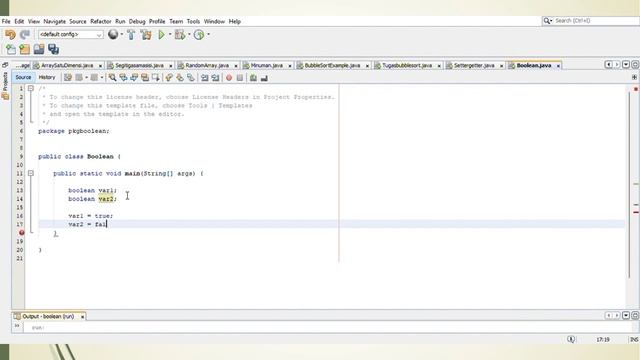Show opened documents list dropdown
Viewport: 640px width, 360px height.
click(x=626, y=65)
